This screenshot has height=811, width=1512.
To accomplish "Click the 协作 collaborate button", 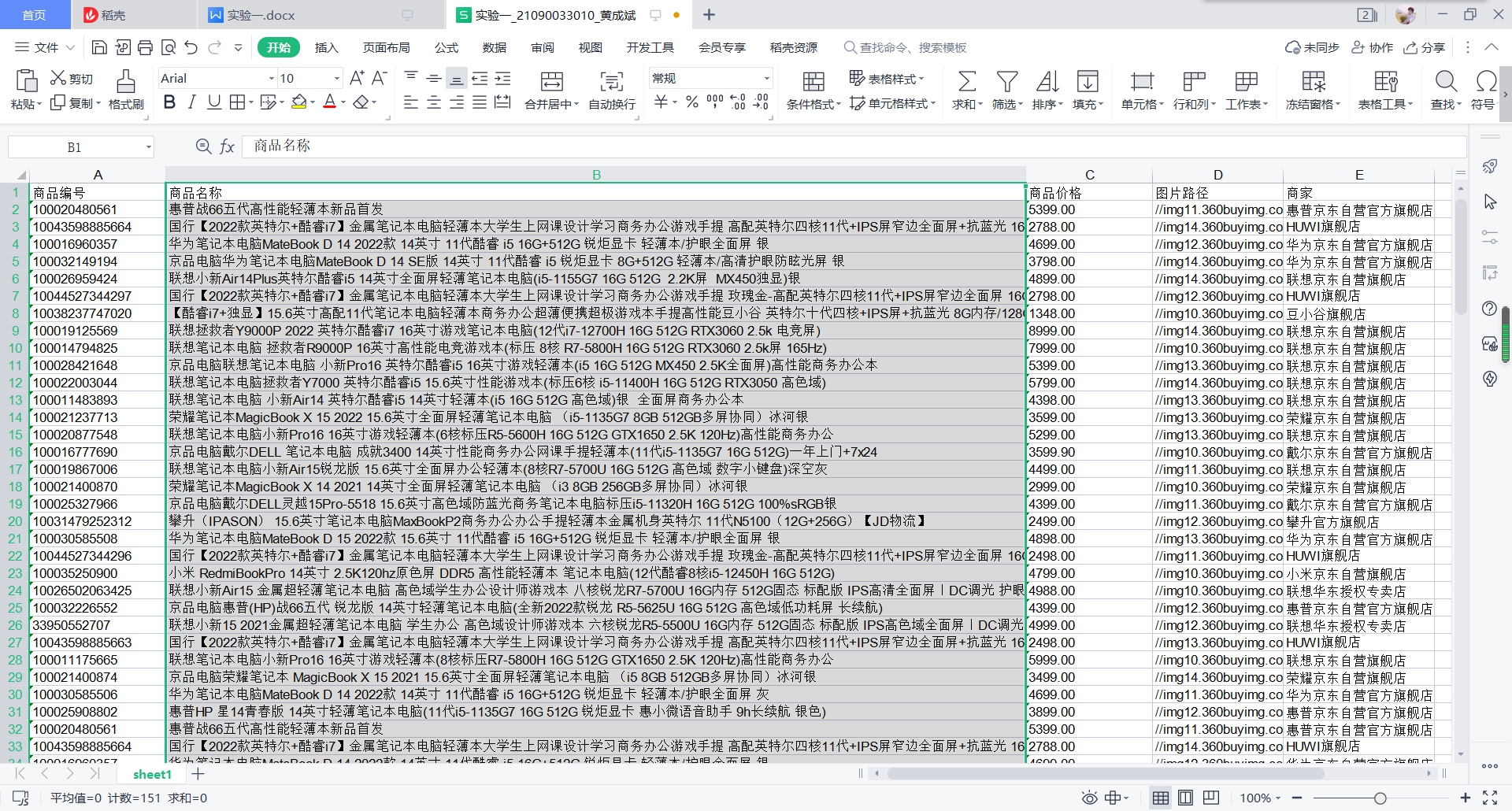I will 1373,47.
